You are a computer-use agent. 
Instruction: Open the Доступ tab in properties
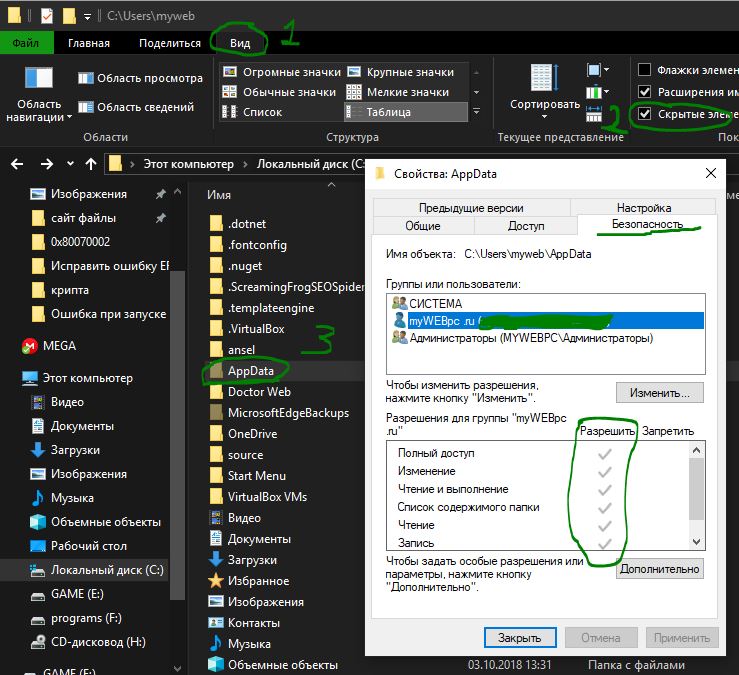[x=526, y=226]
